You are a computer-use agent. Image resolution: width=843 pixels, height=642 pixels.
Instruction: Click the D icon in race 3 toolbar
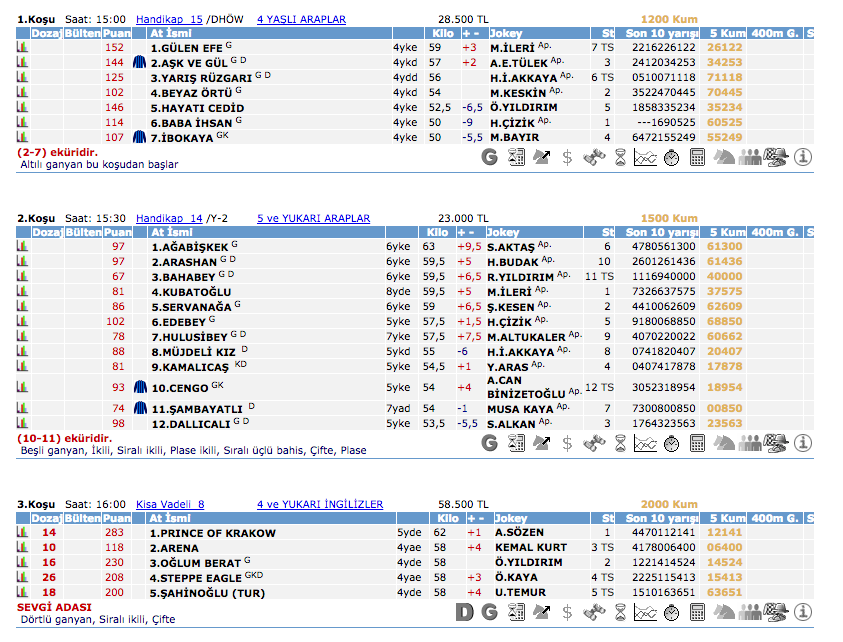coord(463,611)
